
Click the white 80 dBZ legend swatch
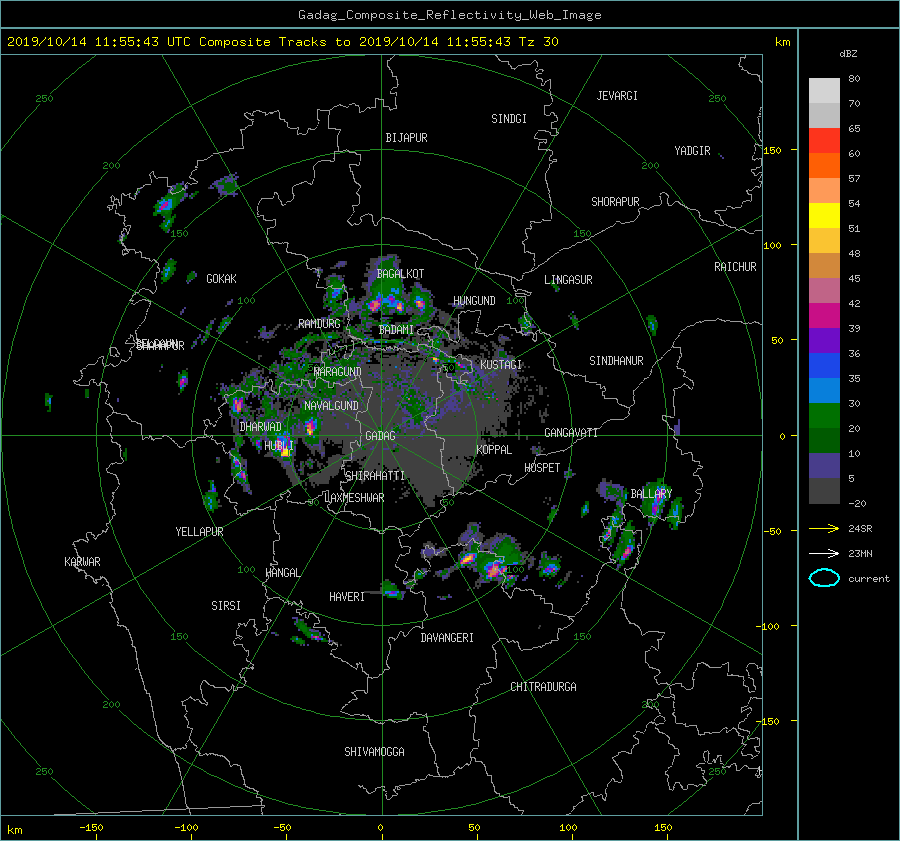pos(824,90)
